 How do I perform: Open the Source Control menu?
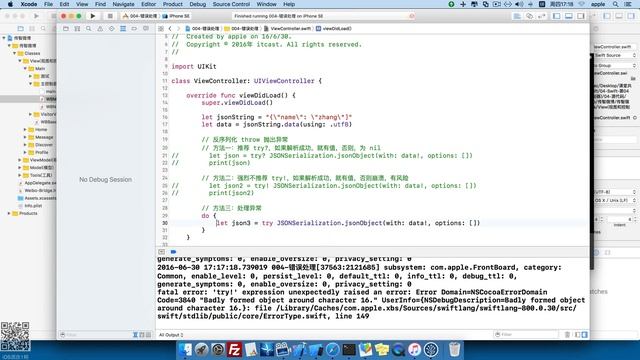tap(231, 4)
